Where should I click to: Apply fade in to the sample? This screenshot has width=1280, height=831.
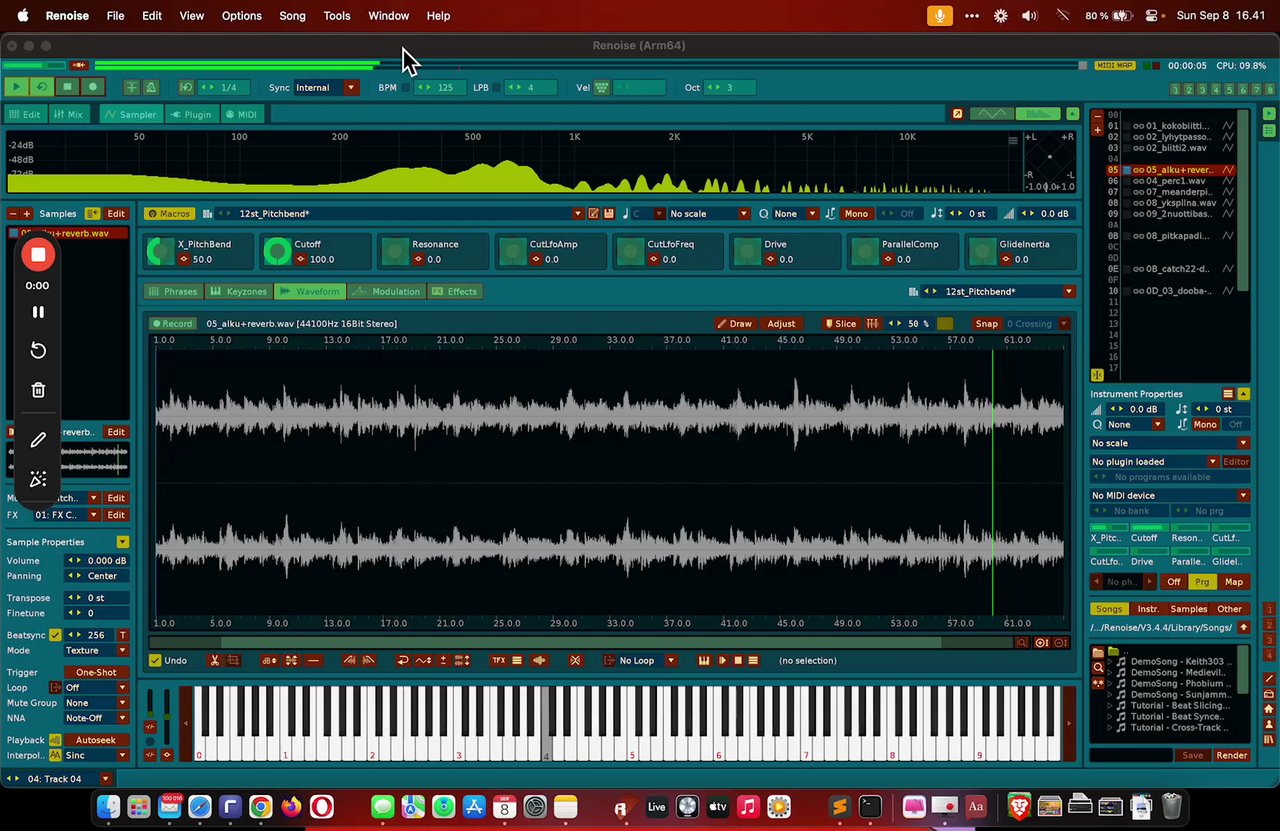pyautogui.click(x=349, y=660)
